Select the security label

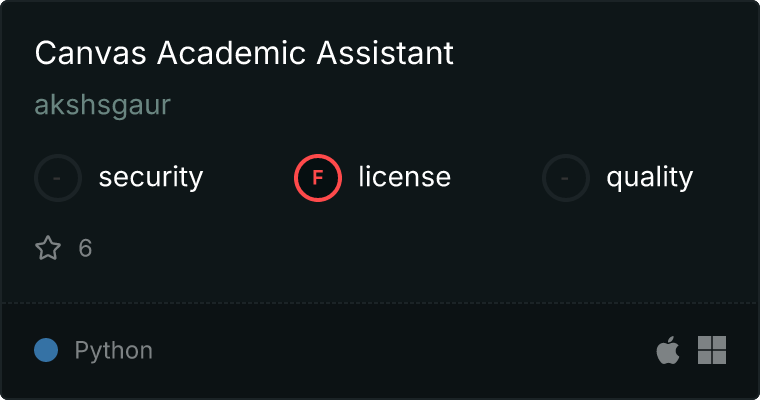150,178
